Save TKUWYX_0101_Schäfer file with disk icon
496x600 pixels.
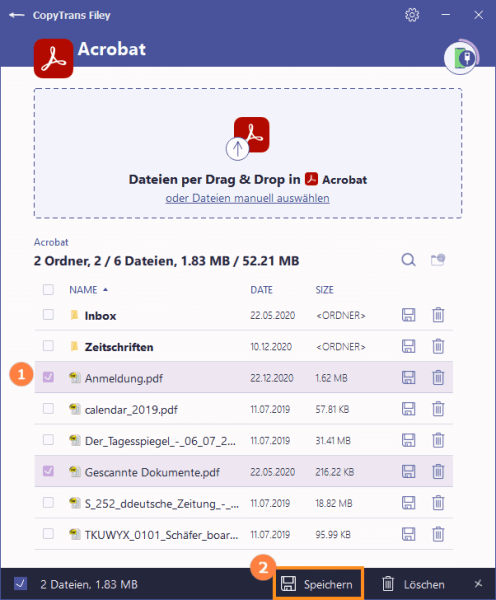point(408,534)
